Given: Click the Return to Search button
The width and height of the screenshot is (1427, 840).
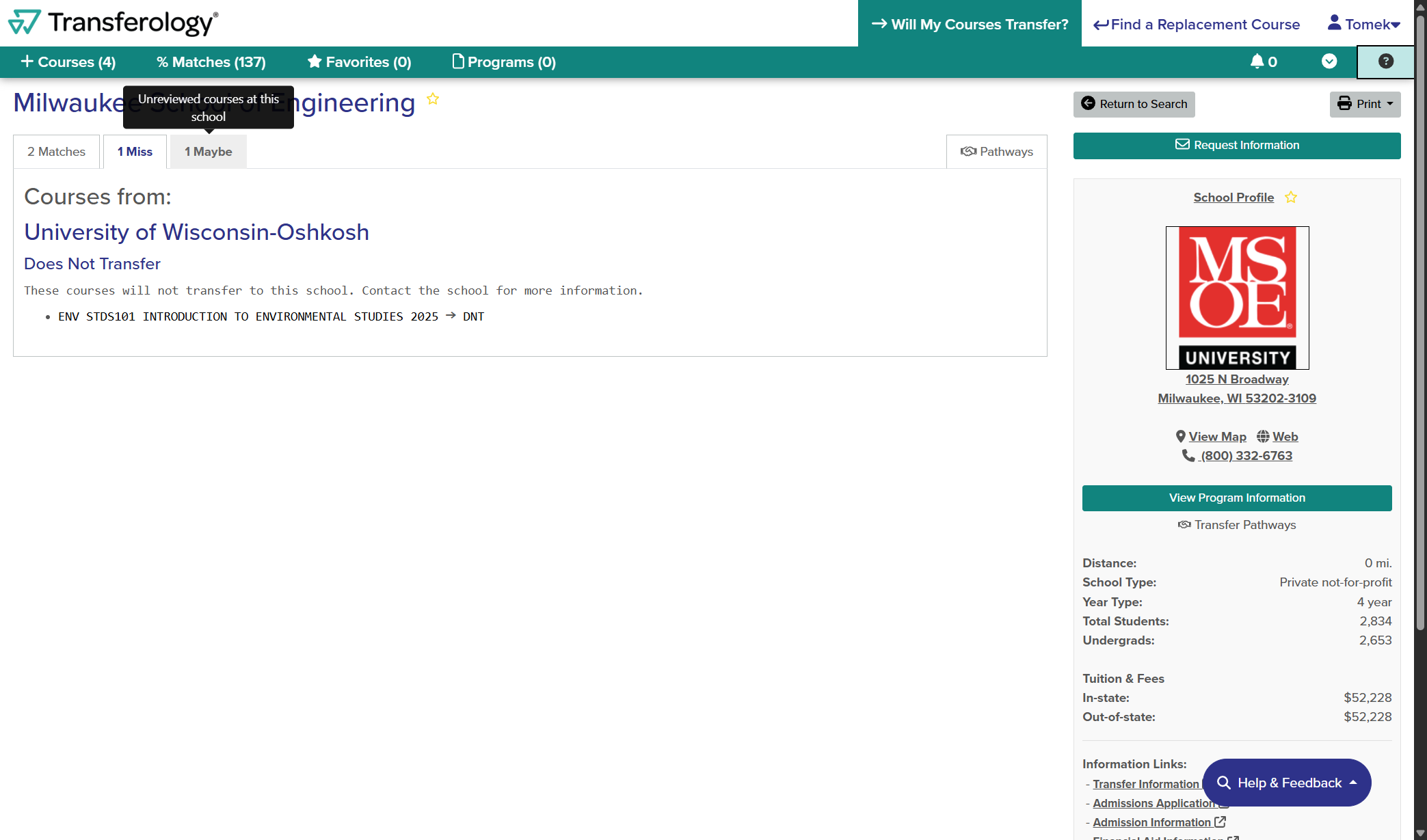Looking at the screenshot, I should point(1134,104).
